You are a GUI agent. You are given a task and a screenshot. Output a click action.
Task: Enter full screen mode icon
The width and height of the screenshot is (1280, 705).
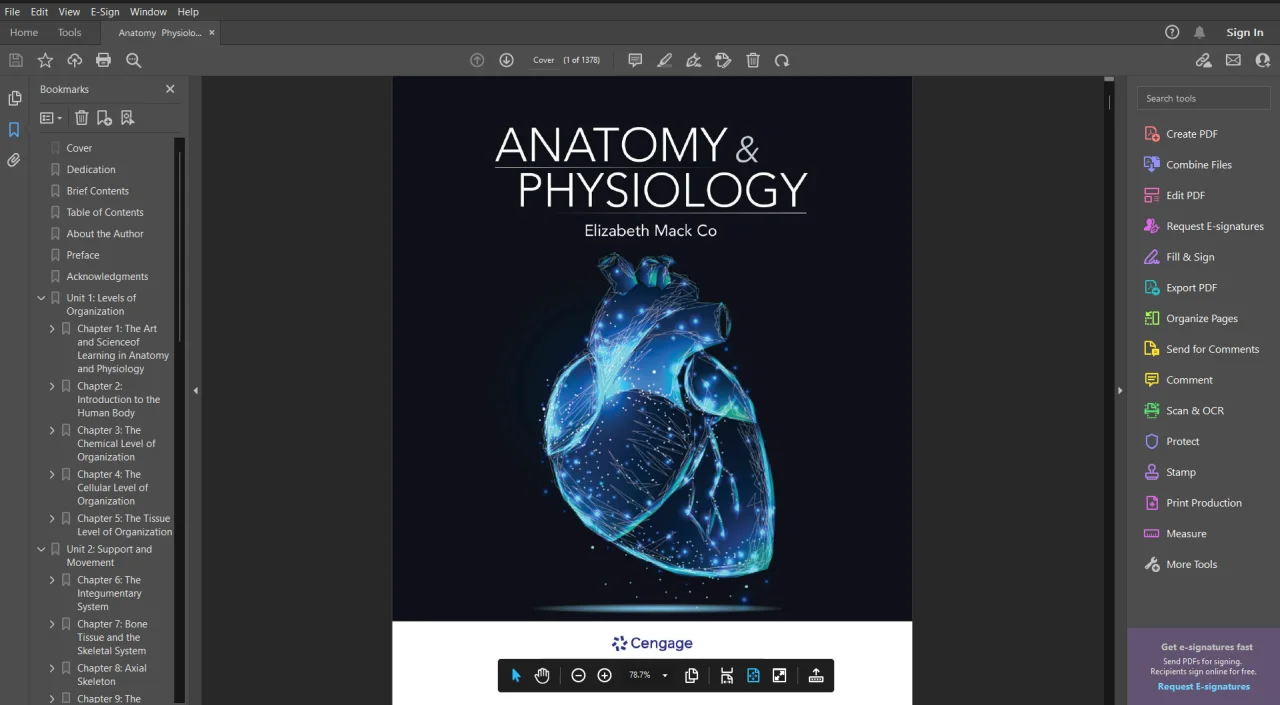(x=779, y=676)
